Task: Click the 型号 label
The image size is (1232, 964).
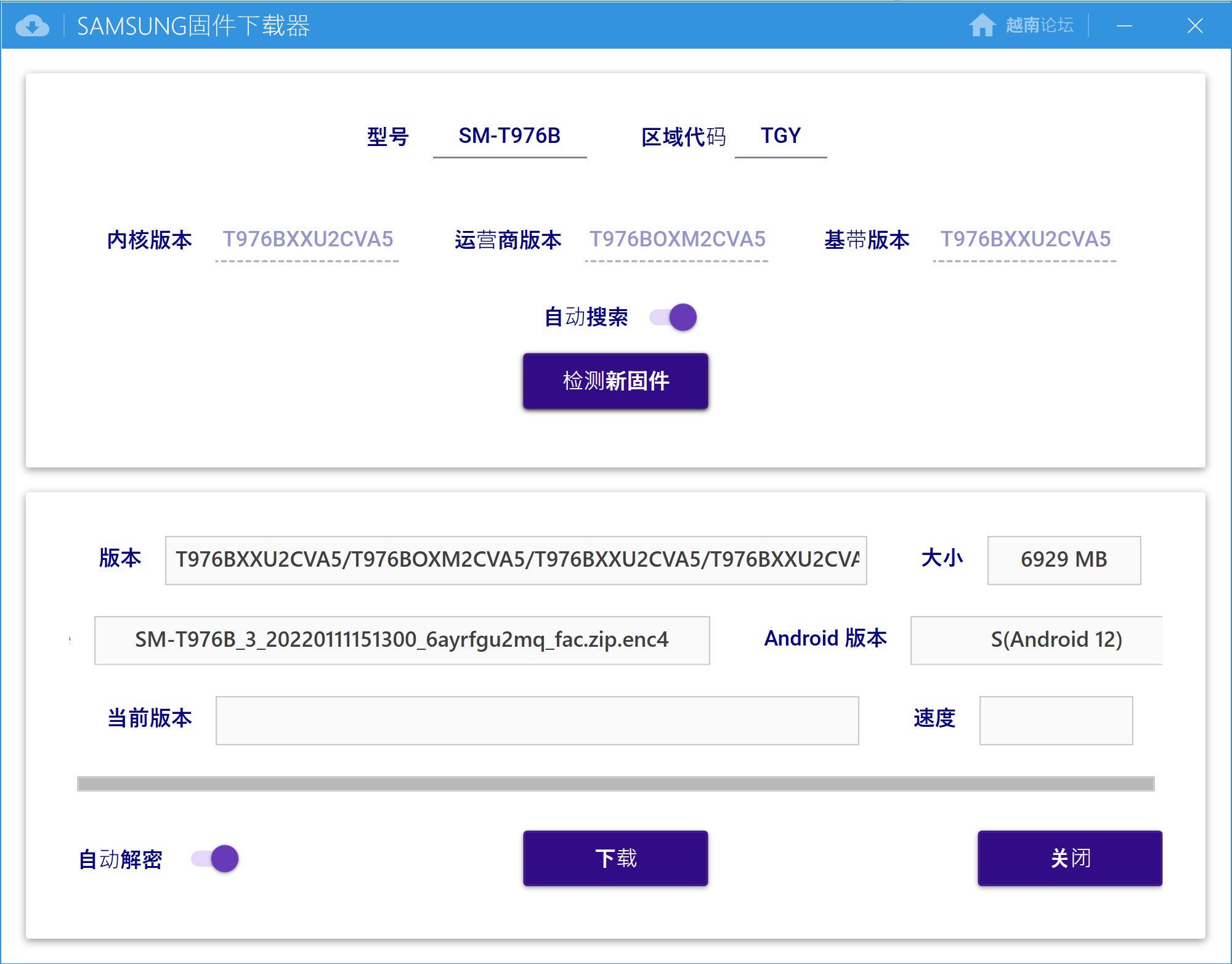Action: pyautogui.click(x=388, y=137)
